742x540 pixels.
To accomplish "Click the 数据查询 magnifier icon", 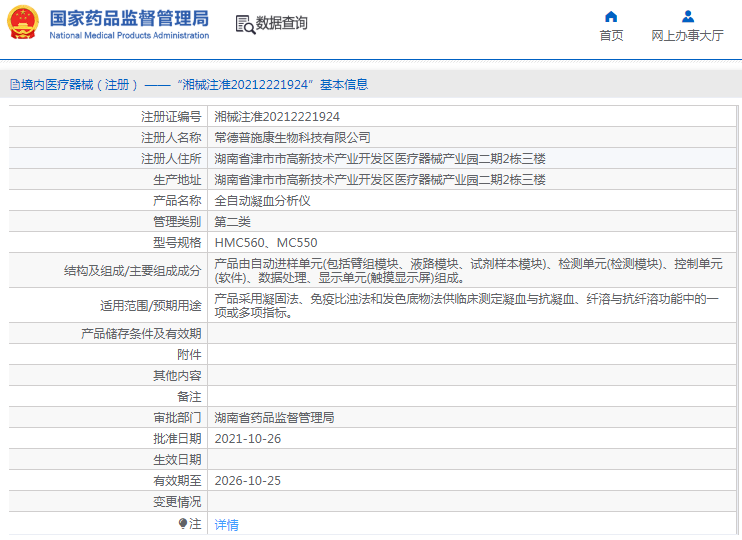I will click(x=244, y=23).
